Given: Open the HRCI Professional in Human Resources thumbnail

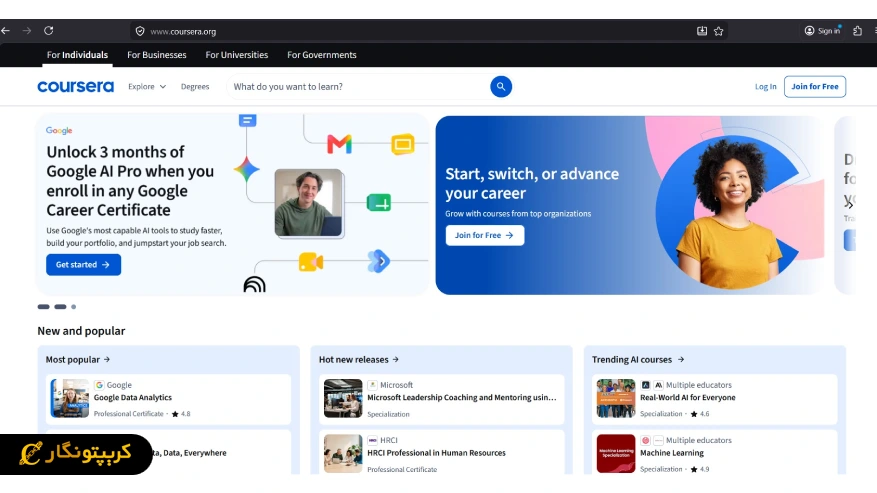Looking at the screenshot, I should coord(343,454).
